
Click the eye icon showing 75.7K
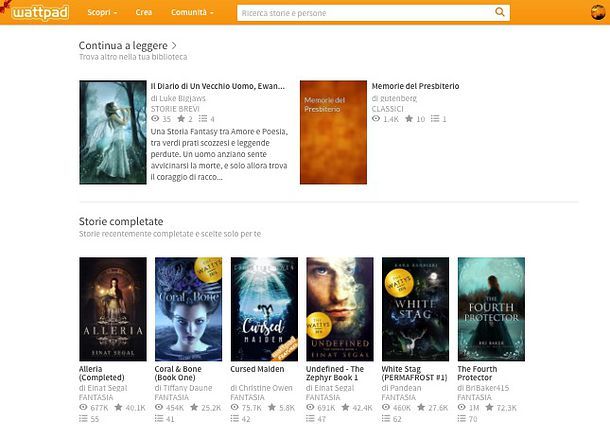pyautogui.click(x=235, y=407)
